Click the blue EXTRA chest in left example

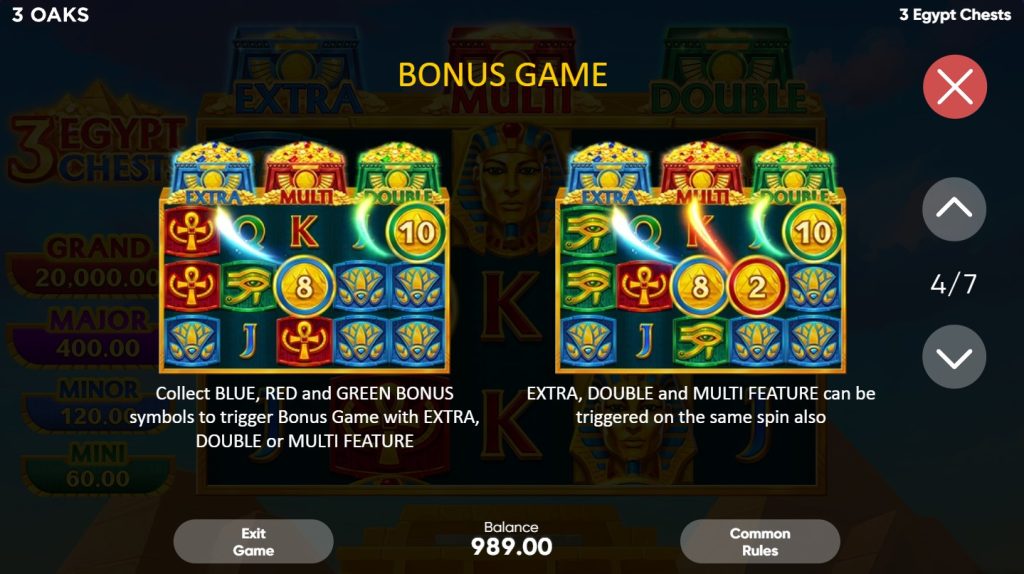tap(213, 173)
